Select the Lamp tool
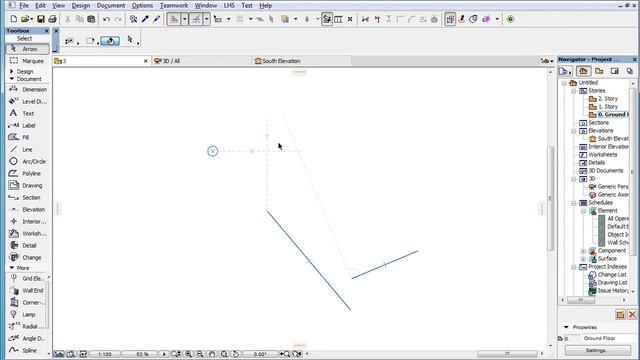The image size is (640, 360). click(x=27, y=314)
